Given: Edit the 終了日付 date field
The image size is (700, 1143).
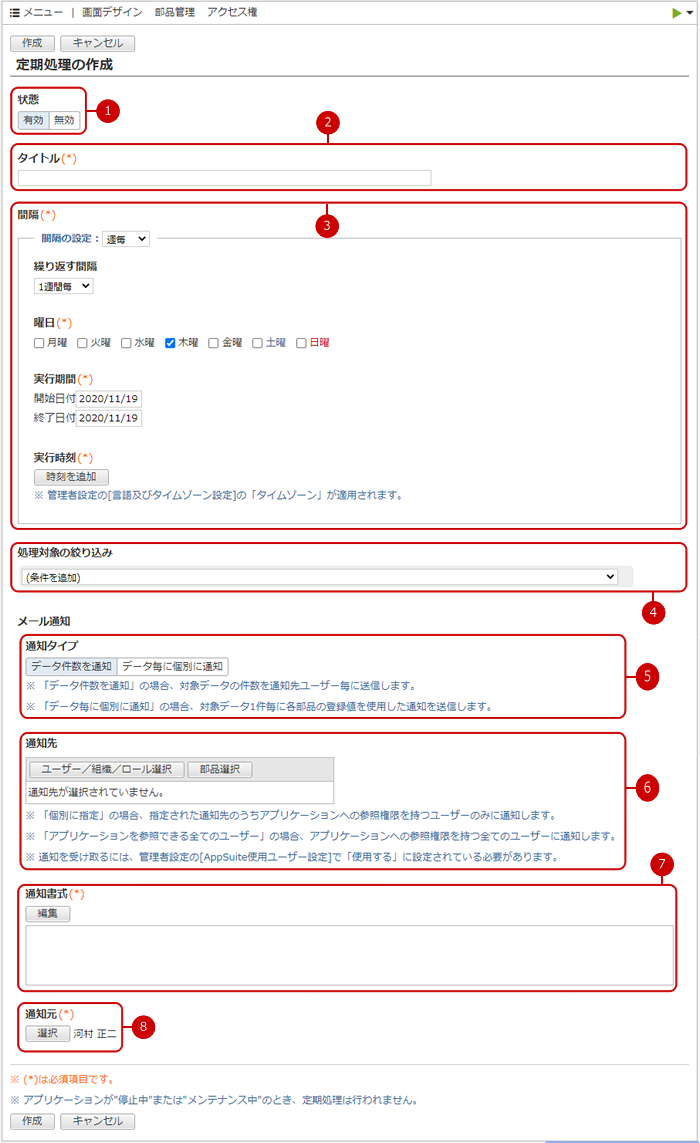Looking at the screenshot, I should click(109, 418).
